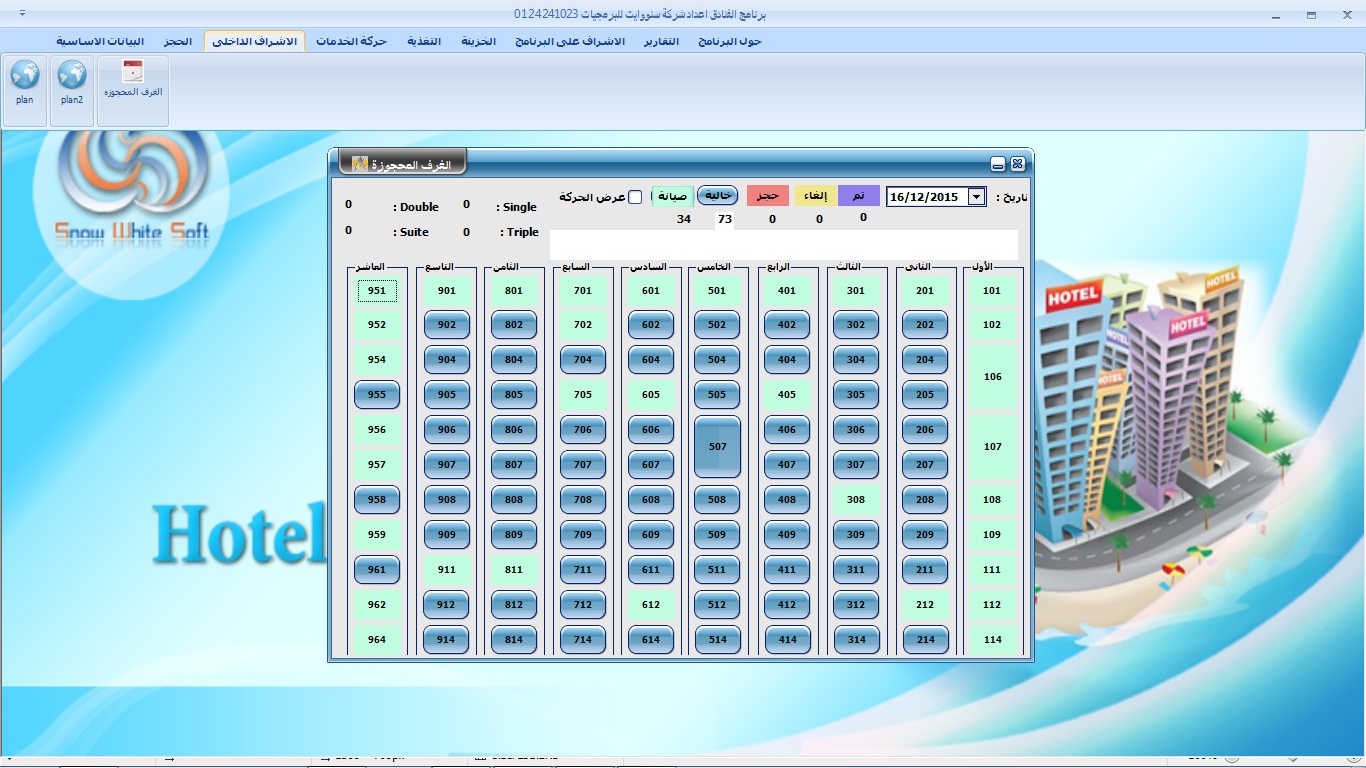Open the الحجز ribbon tab
Image resolution: width=1366 pixels, height=768 pixels.
(x=178, y=41)
